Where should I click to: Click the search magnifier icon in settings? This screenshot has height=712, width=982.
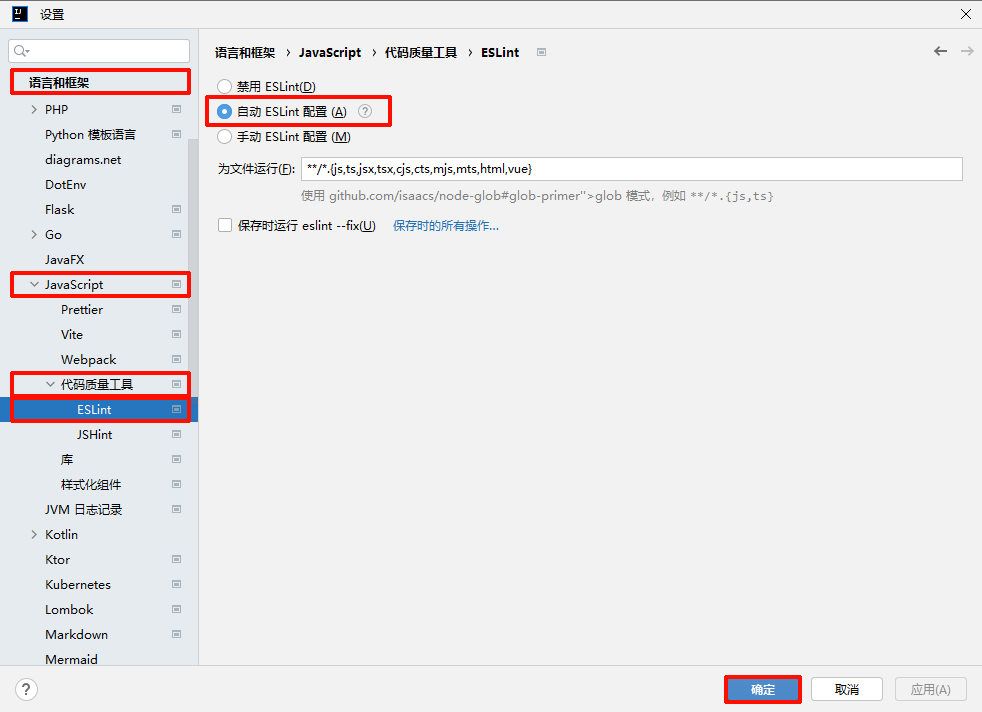(x=22, y=51)
